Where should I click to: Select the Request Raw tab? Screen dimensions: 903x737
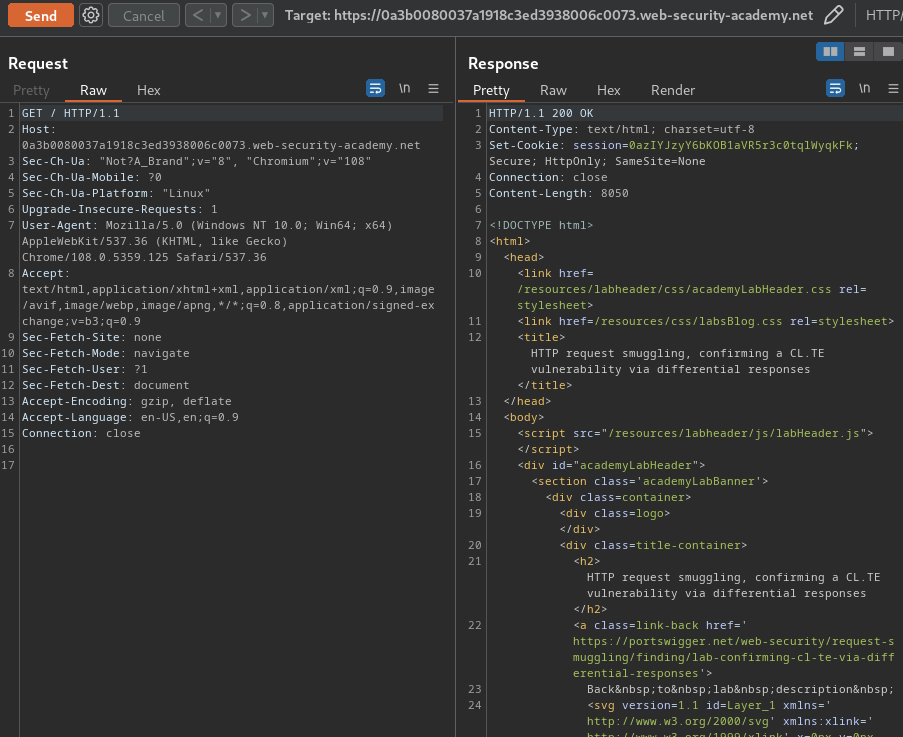[93, 90]
